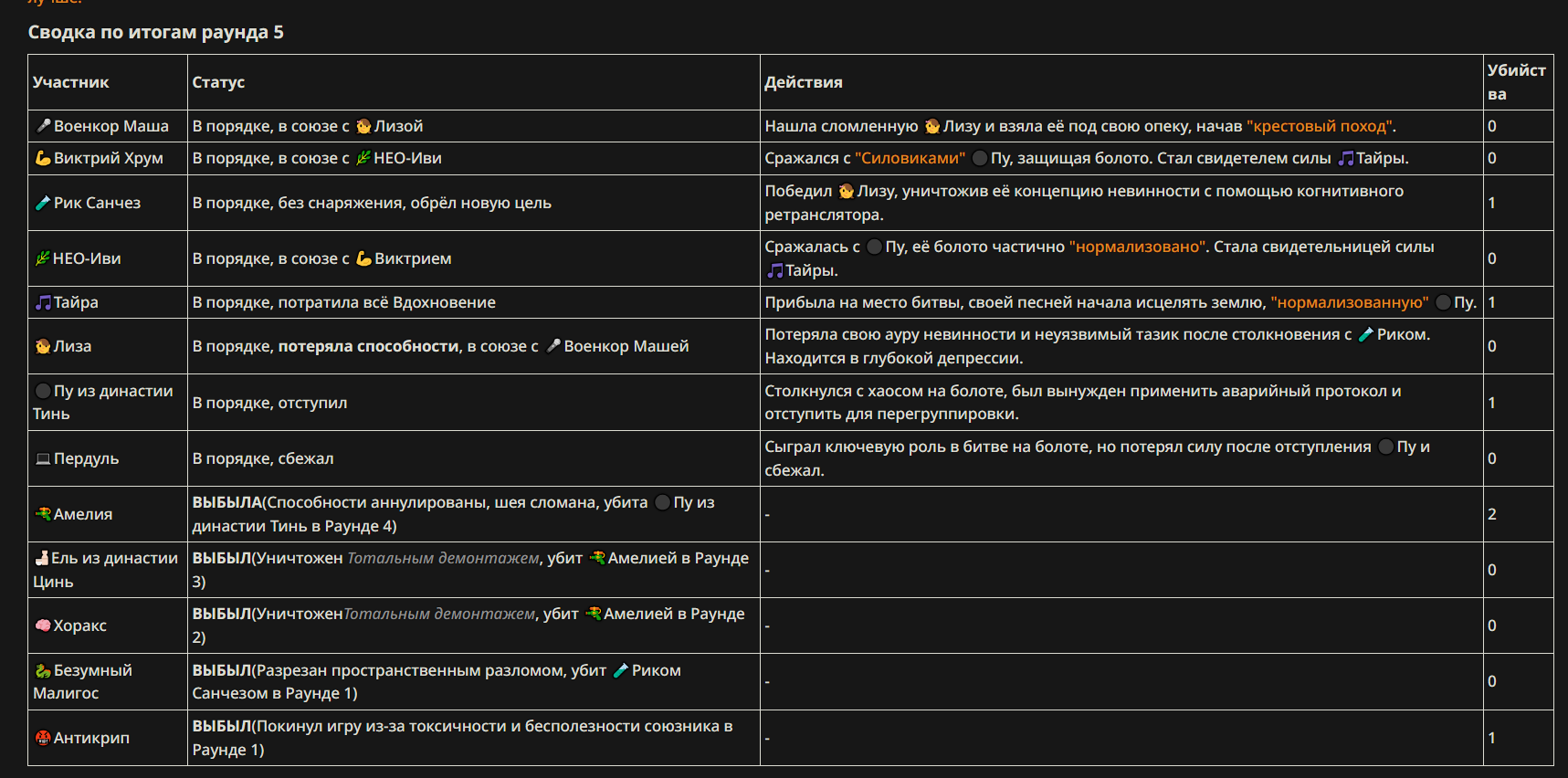The width and height of the screenshot is (1568, 778).
Task: Click the kill count "0" in Пердуль's row
Action: tap(1492, 458)
